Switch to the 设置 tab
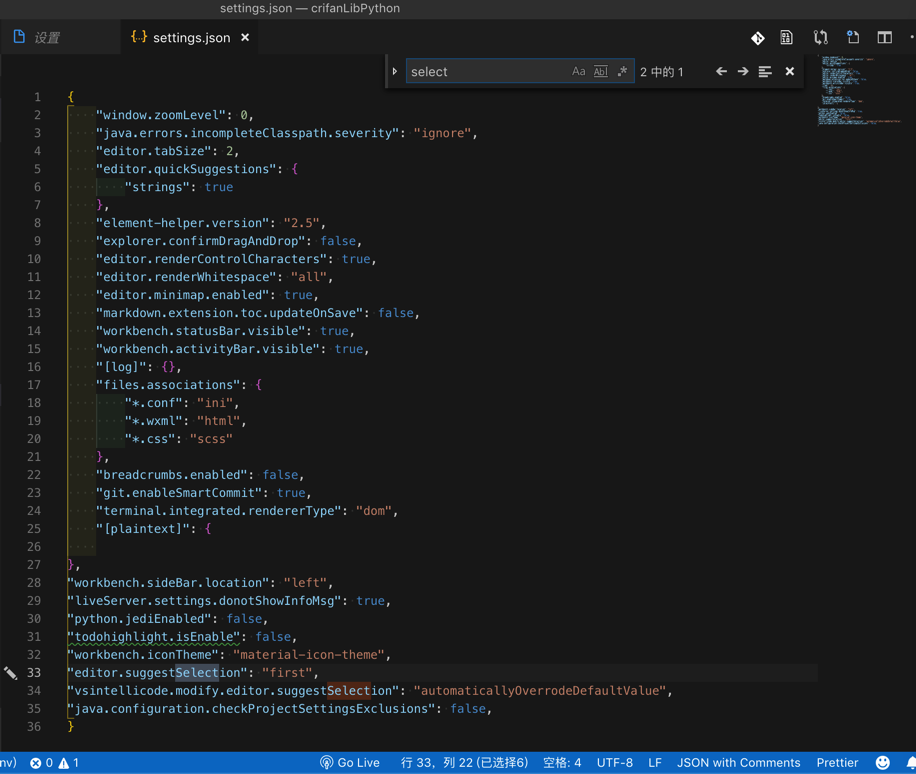This screenshot has height=774, width=916. tap(47, 38)
